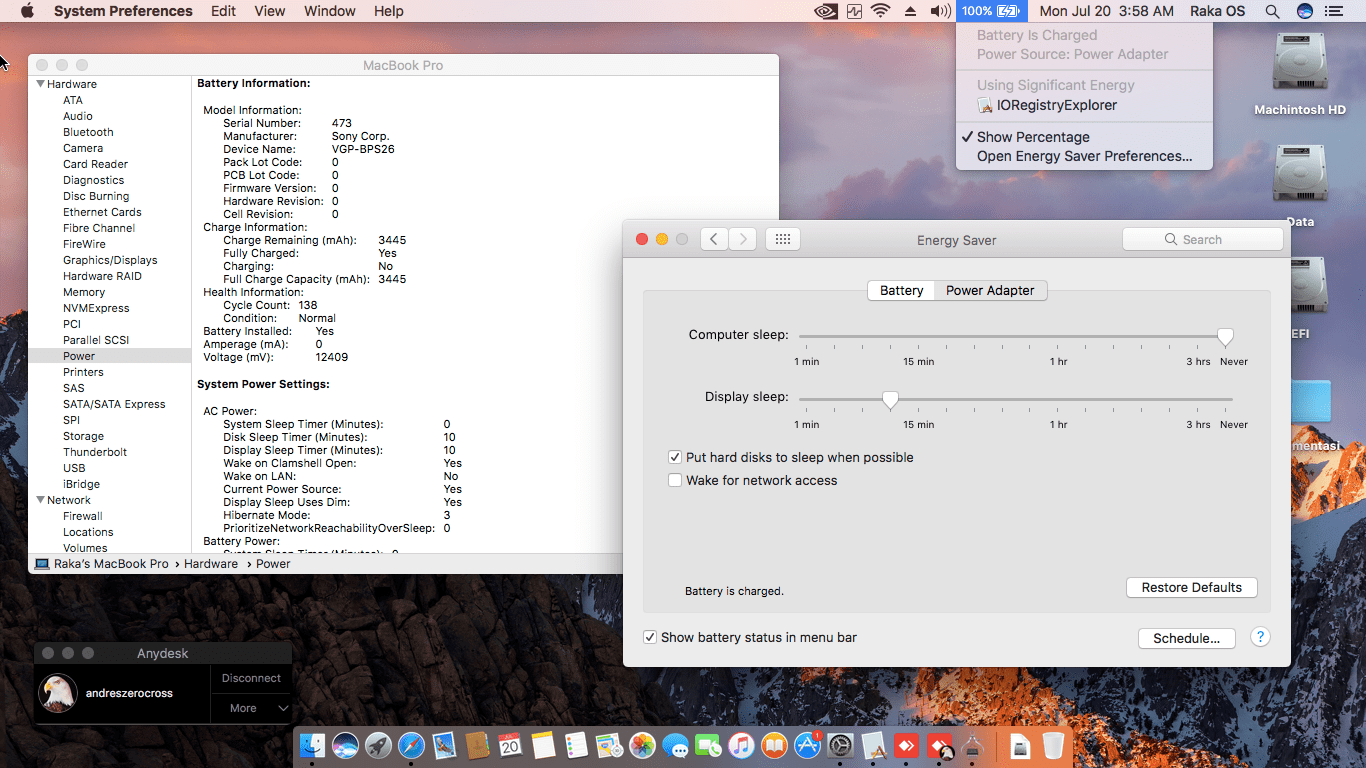This screenshot has height=768, width=1366.
Task: Toggle Show battery status in menu bar
Action: pyautogui.click(x=650, y=637)
